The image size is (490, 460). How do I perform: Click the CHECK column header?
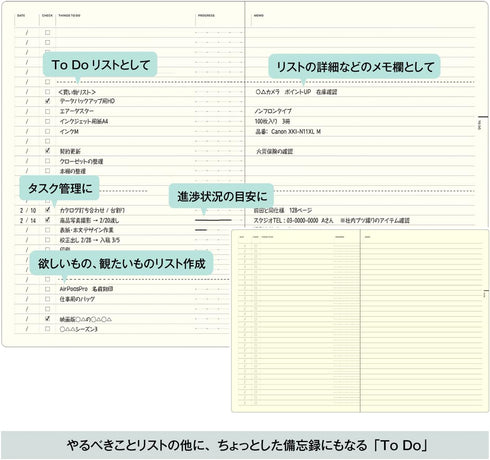pyautogui.click(x=47, y=16)
